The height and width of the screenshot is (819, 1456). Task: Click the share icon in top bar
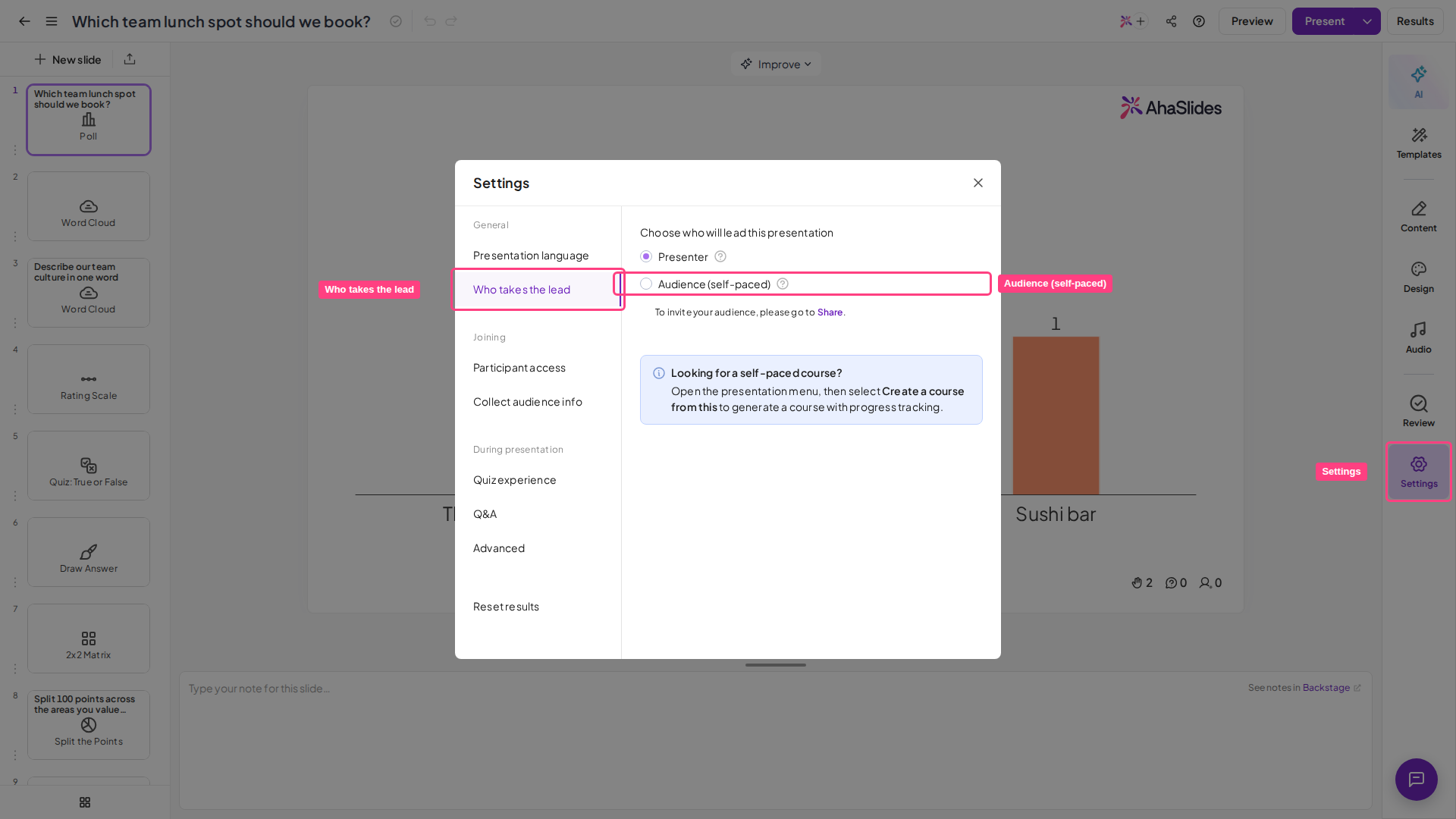(x=1172, y=21)
